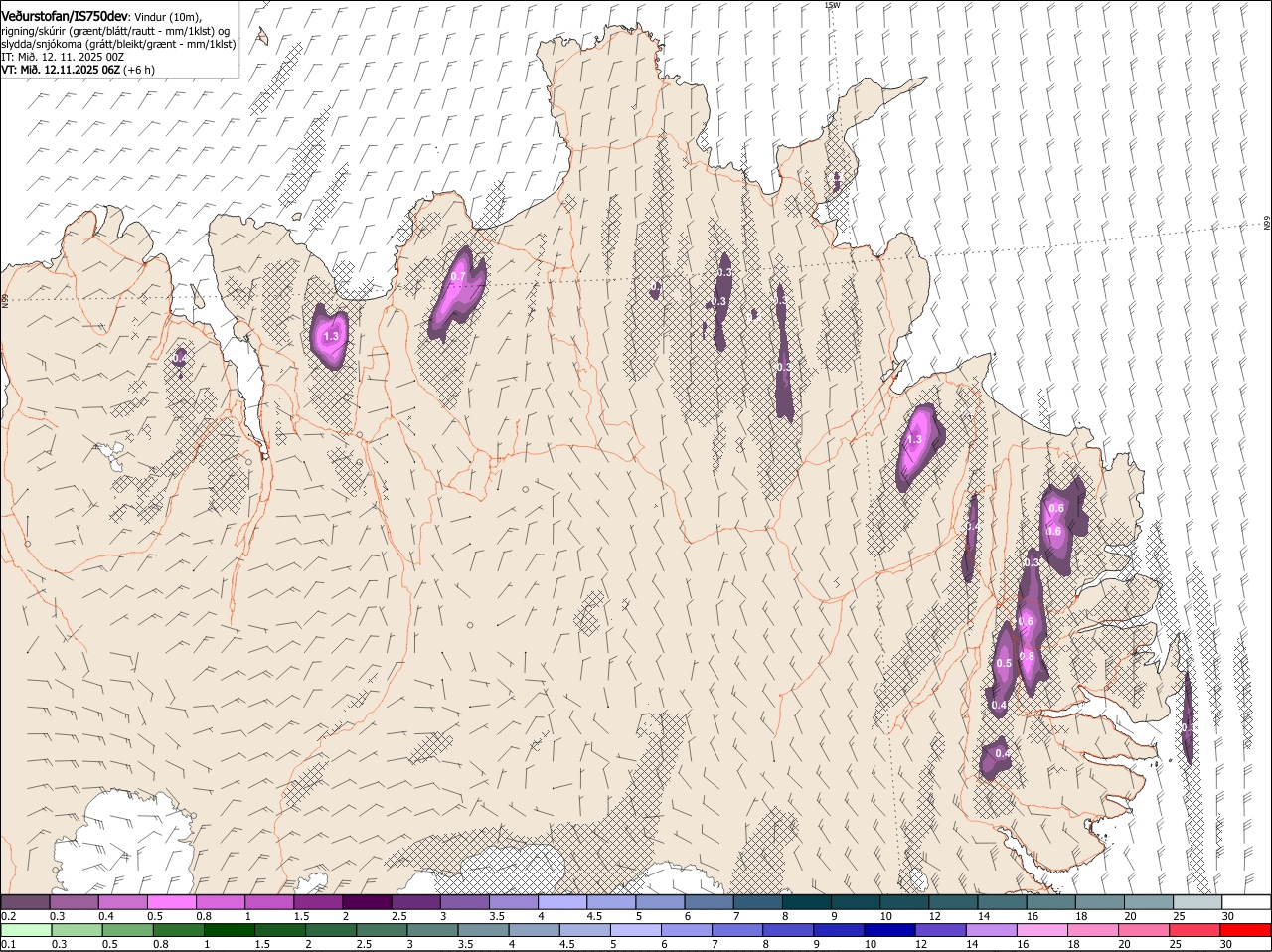Select upper legend swatch between 0.5 and 0.8
Image resolution: width=1272 pixels, height=952 pixels.
[x=171, y=901]
